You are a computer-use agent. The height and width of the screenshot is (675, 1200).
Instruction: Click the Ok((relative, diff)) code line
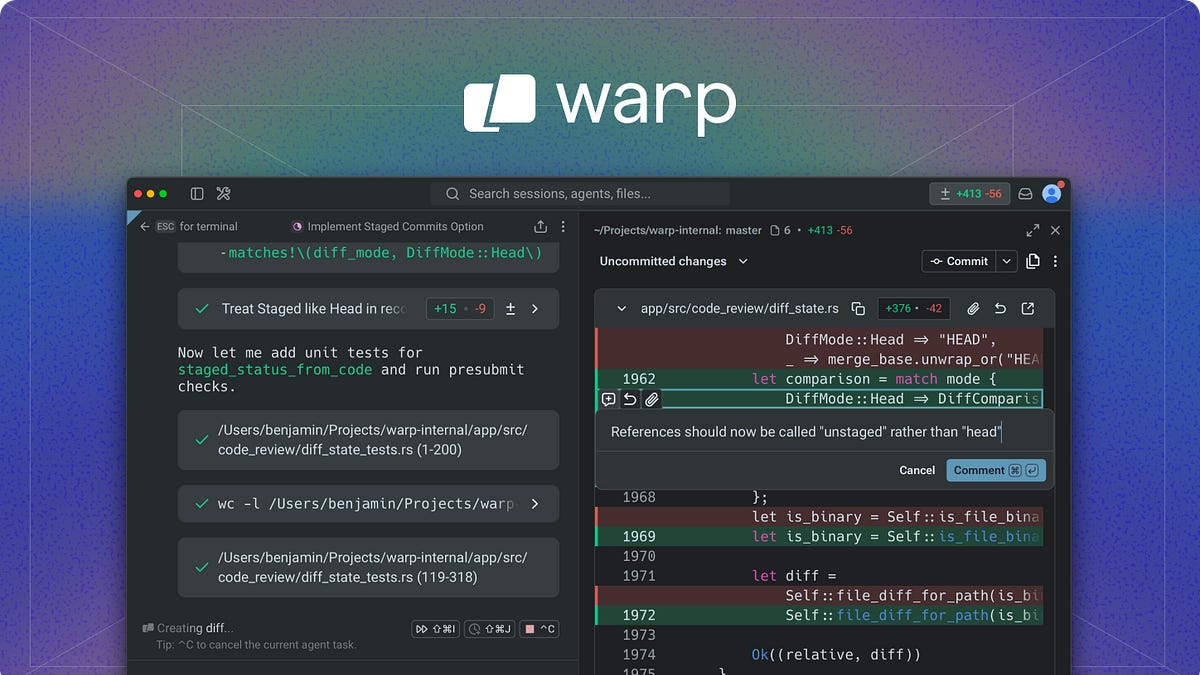click(x=835, y=654)
